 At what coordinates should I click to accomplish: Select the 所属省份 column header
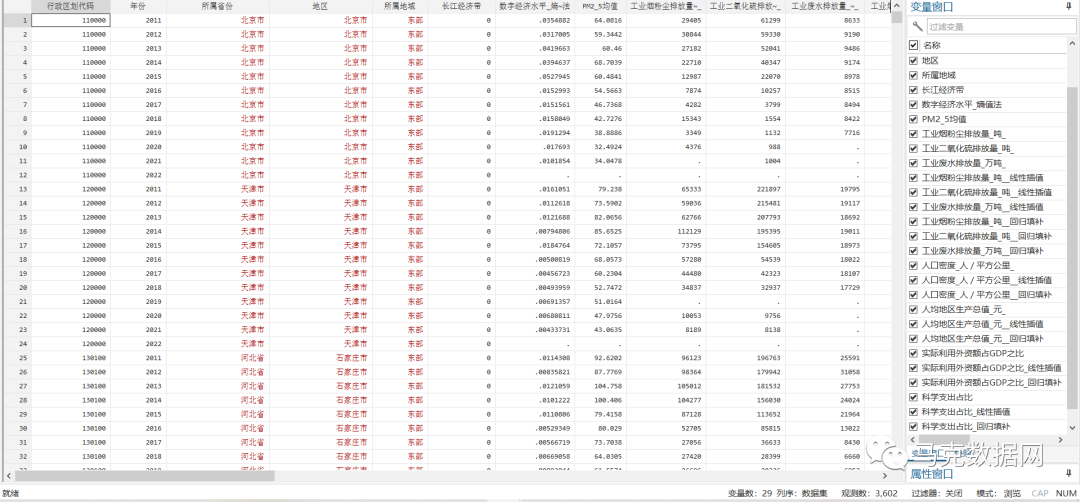click(x=218, y=6)
